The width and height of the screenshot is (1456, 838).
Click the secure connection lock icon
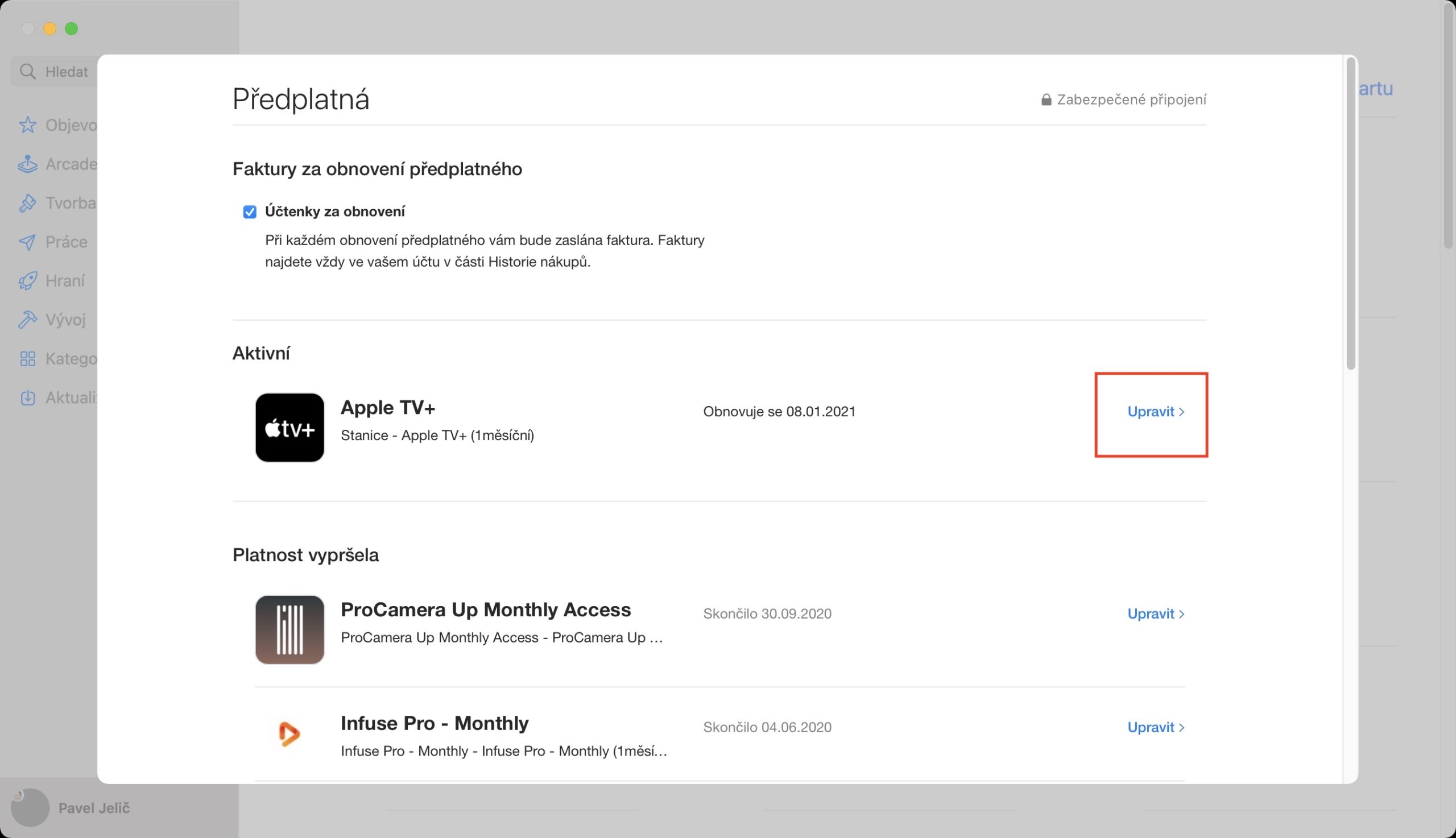[x=1046, y=99]
